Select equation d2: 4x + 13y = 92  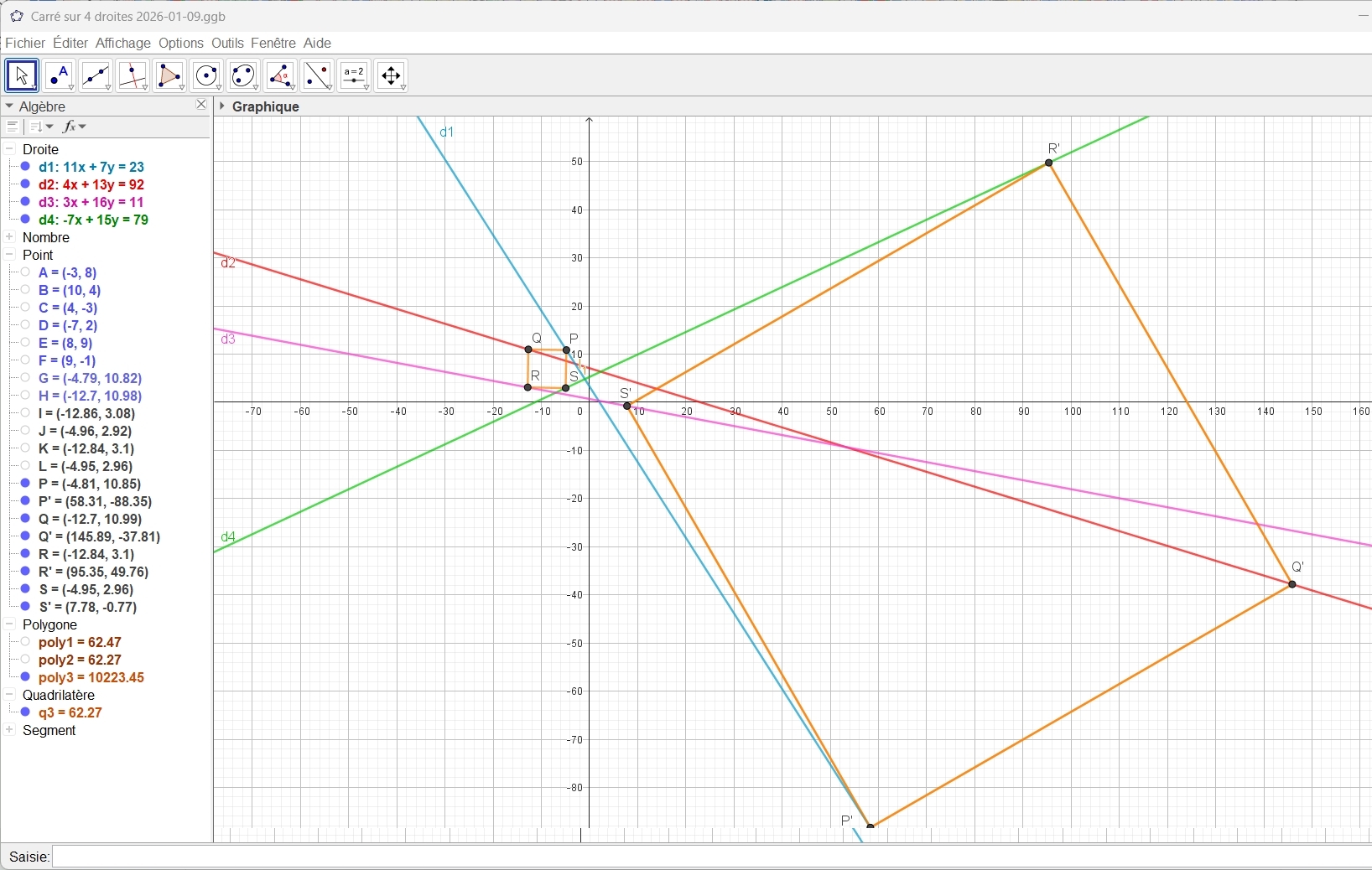pyautogui.click(x=92, y=184)
